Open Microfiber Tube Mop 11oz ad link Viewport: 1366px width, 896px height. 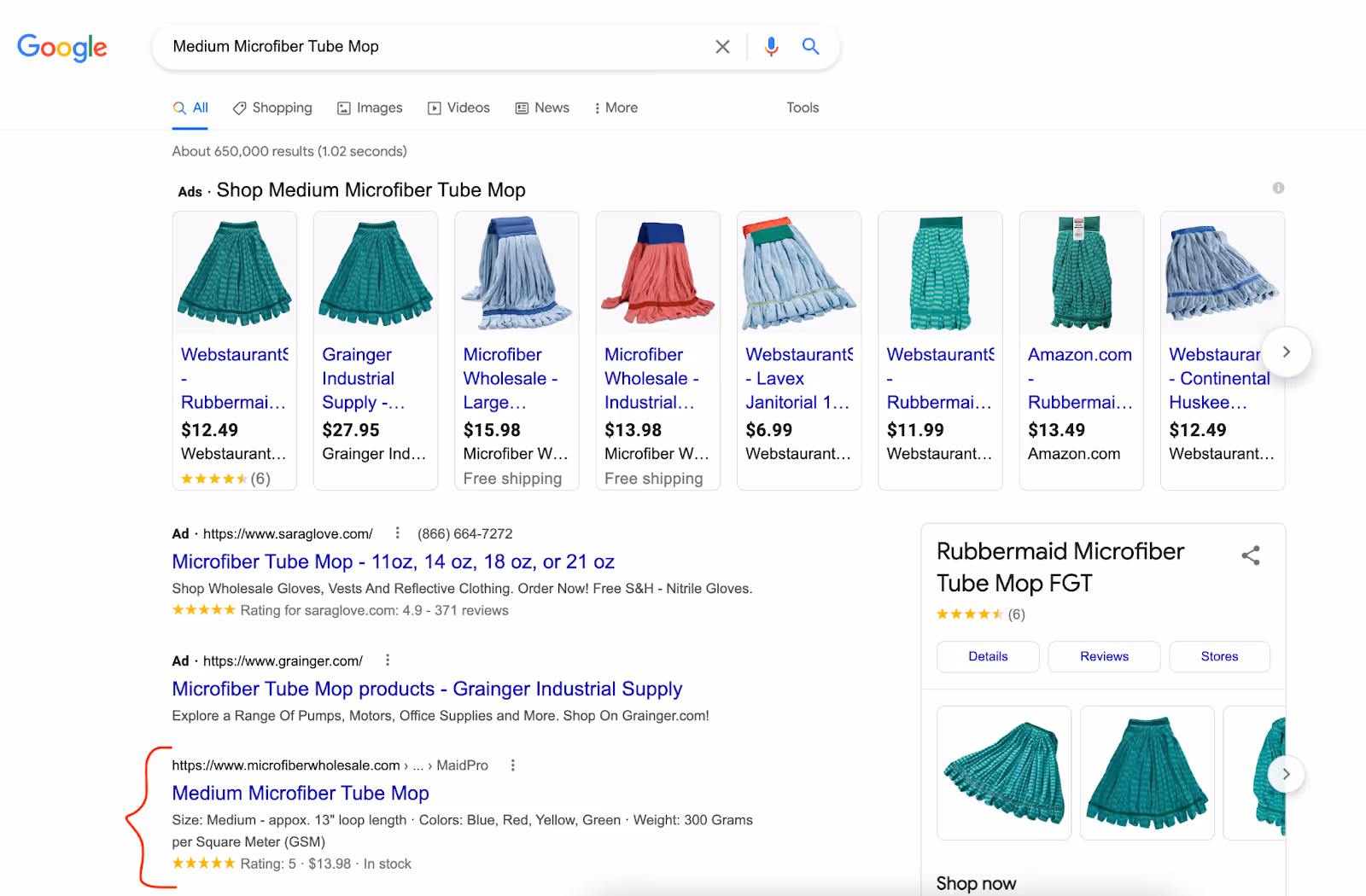tap(394, 561)
